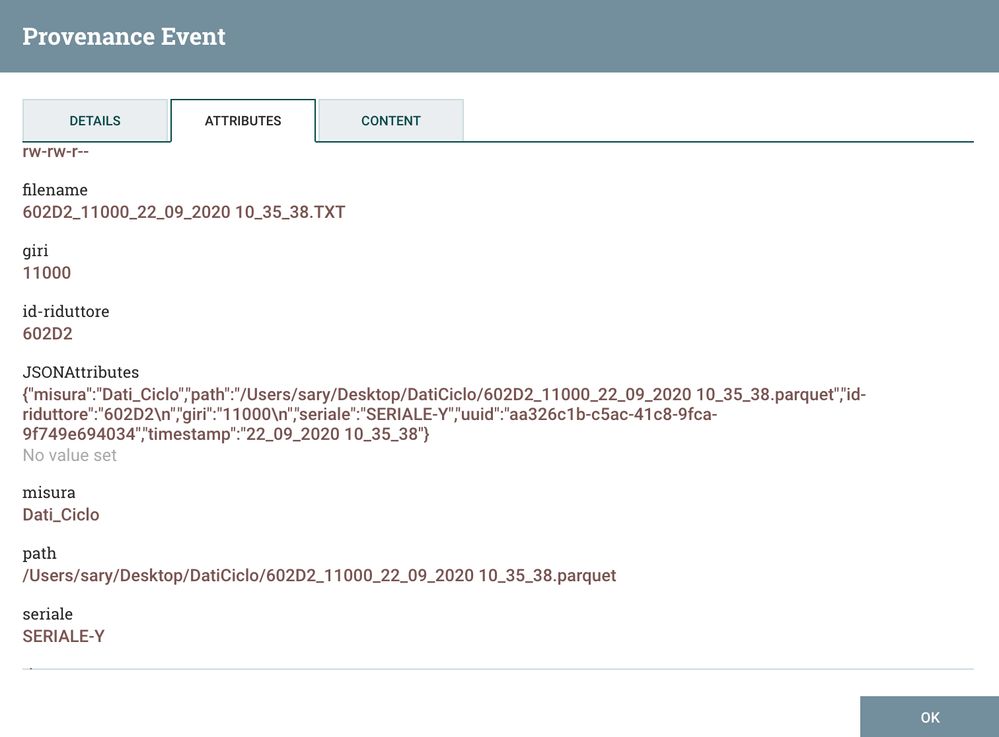Click the 'No value set' text
Viewport: 999px width, 737px height.
point(69,455)
